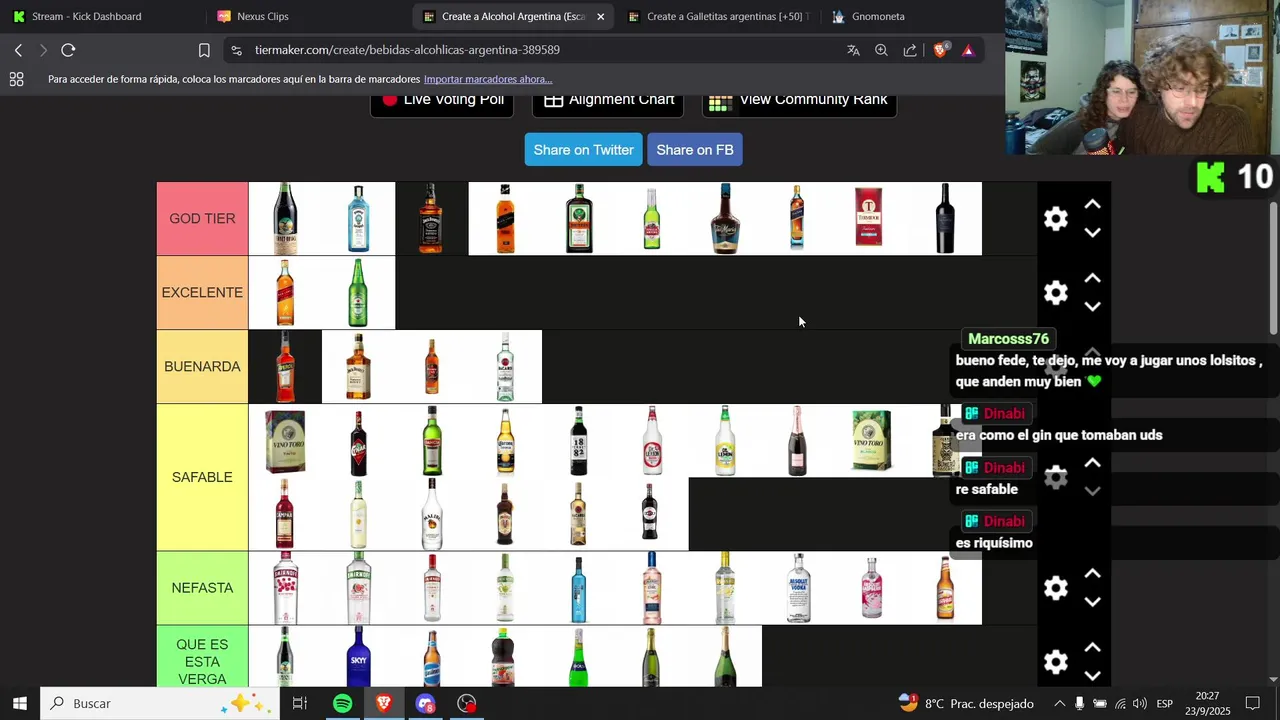The width and height of the screenshot is (1280, 720).
Task: Click the GOD TIER label
Action: click(202, 218)
